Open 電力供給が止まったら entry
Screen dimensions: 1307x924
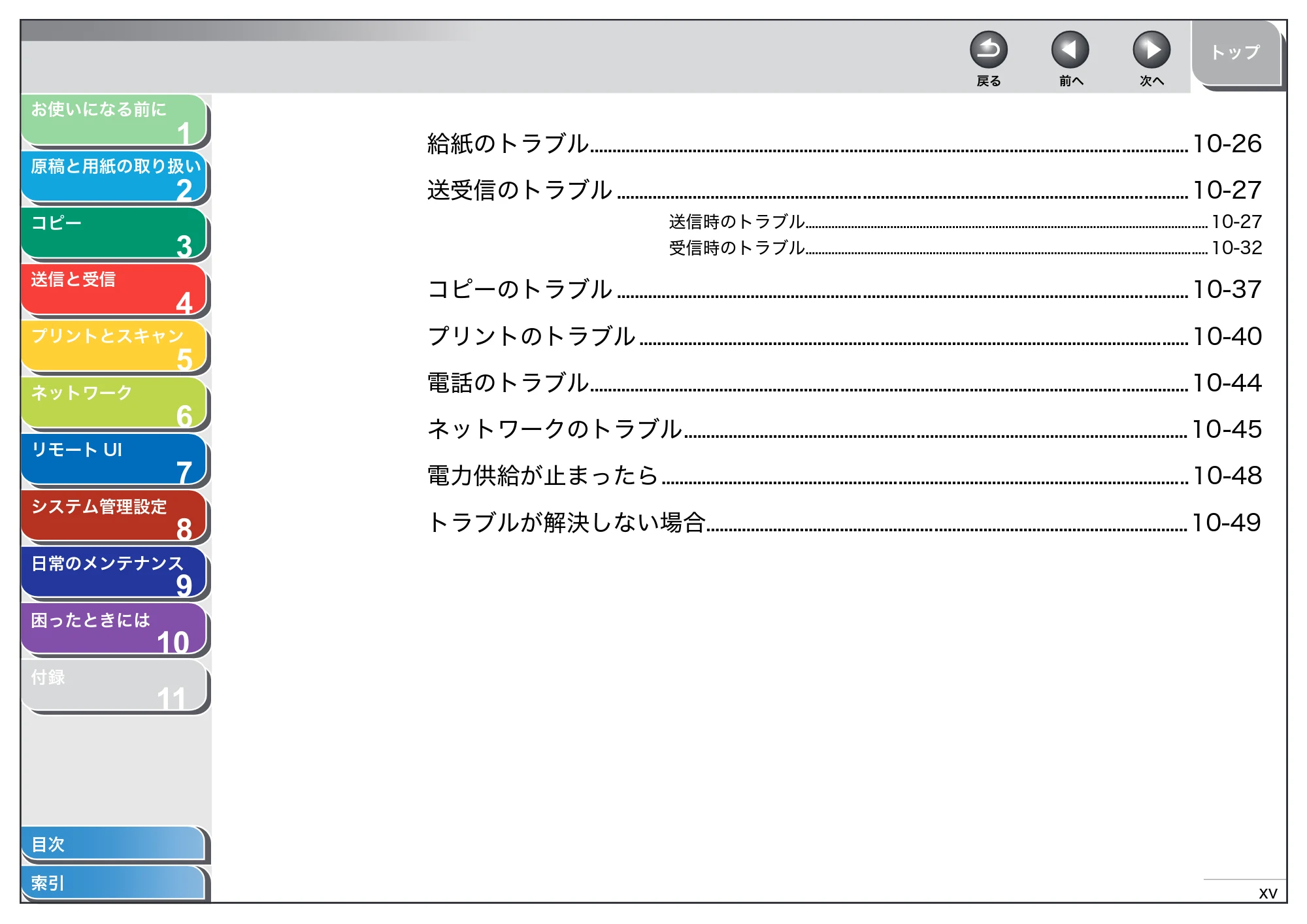click(844, 475)
